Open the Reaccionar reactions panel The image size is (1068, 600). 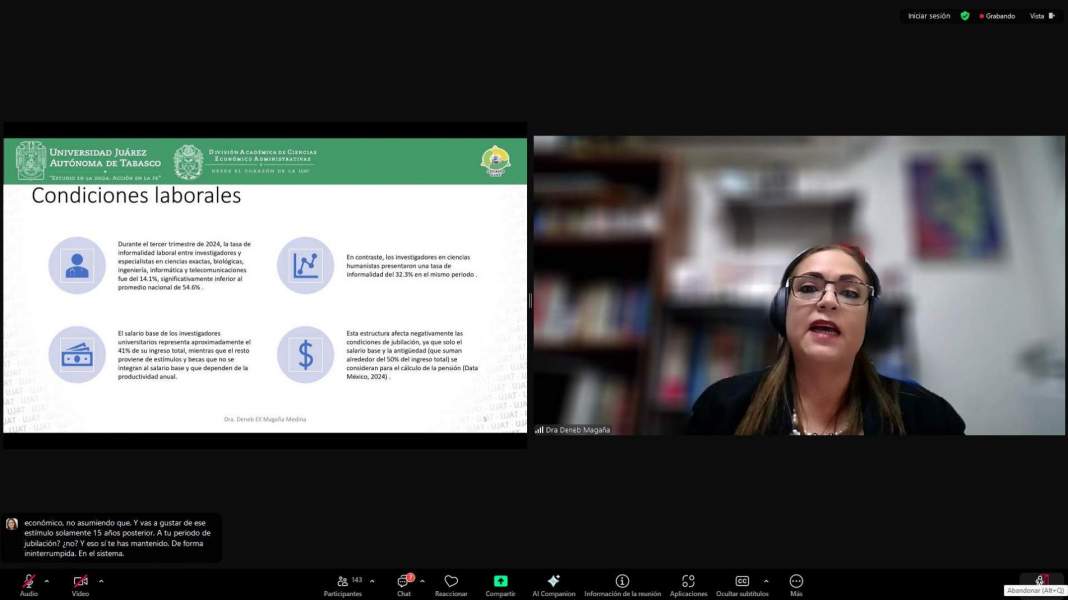(x=451, y=583)
